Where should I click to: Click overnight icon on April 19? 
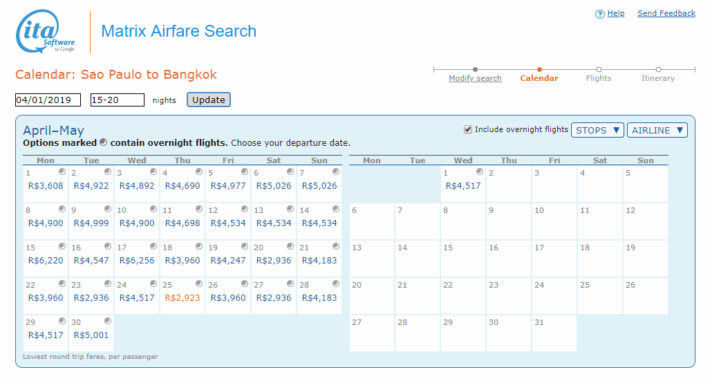tap(245, 246)
